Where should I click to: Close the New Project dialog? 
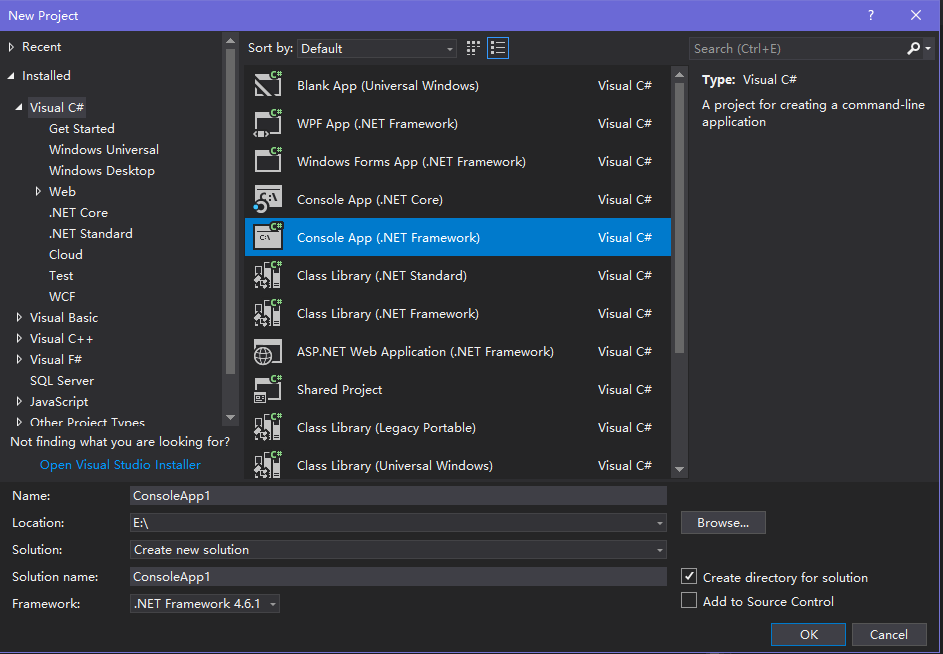tap(915, 16)
